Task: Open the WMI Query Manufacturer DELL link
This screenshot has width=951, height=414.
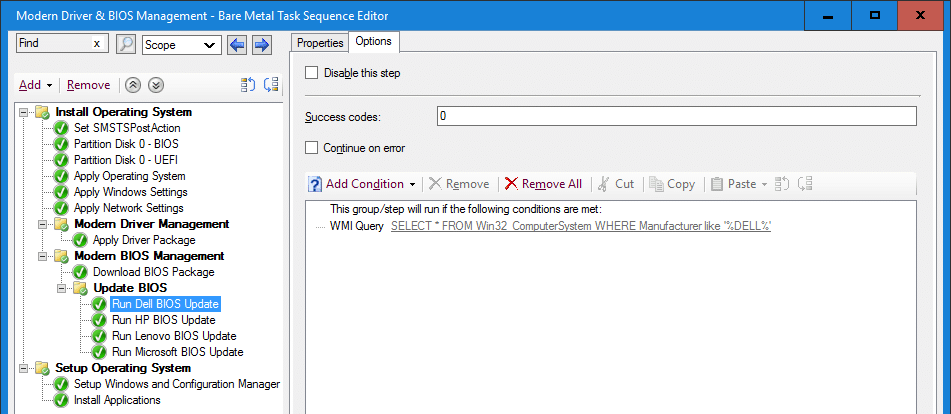Action: coord(581,226)
